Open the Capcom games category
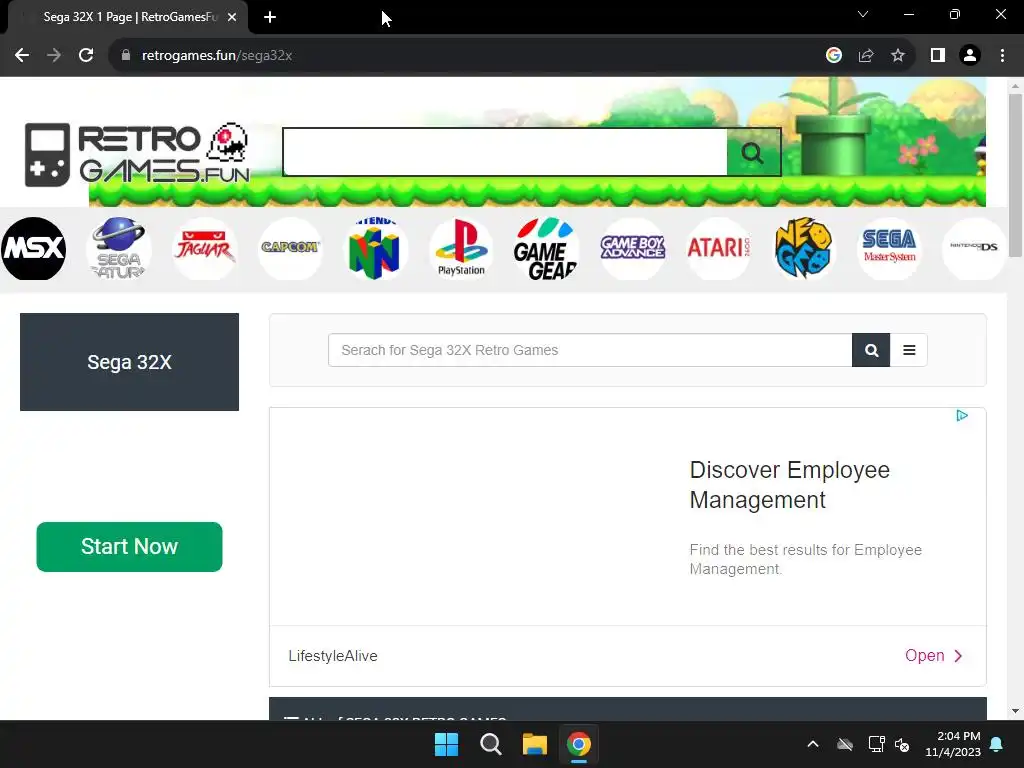 point(290,248)
